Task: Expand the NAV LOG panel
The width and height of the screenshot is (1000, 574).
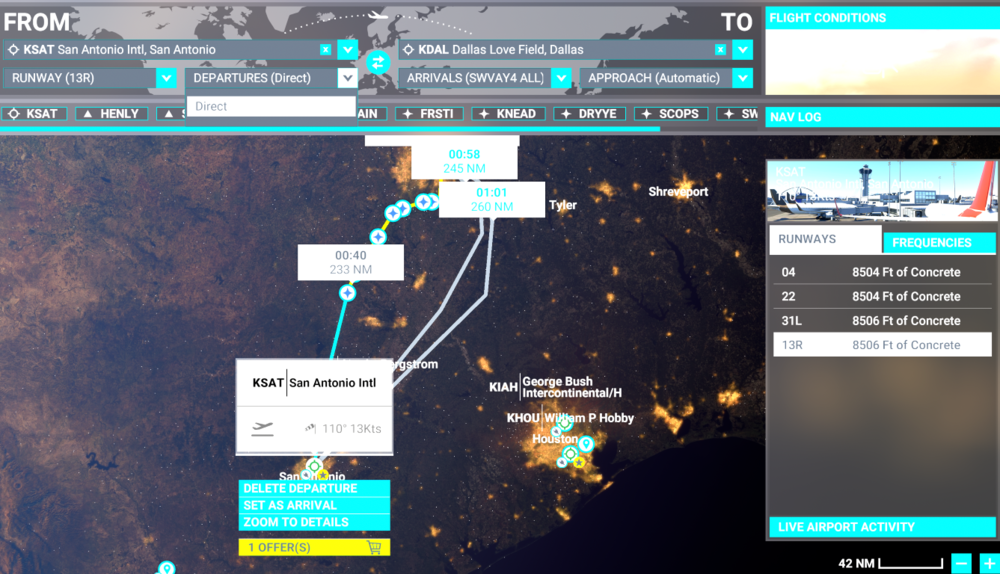Action: (x=881, y=117)
